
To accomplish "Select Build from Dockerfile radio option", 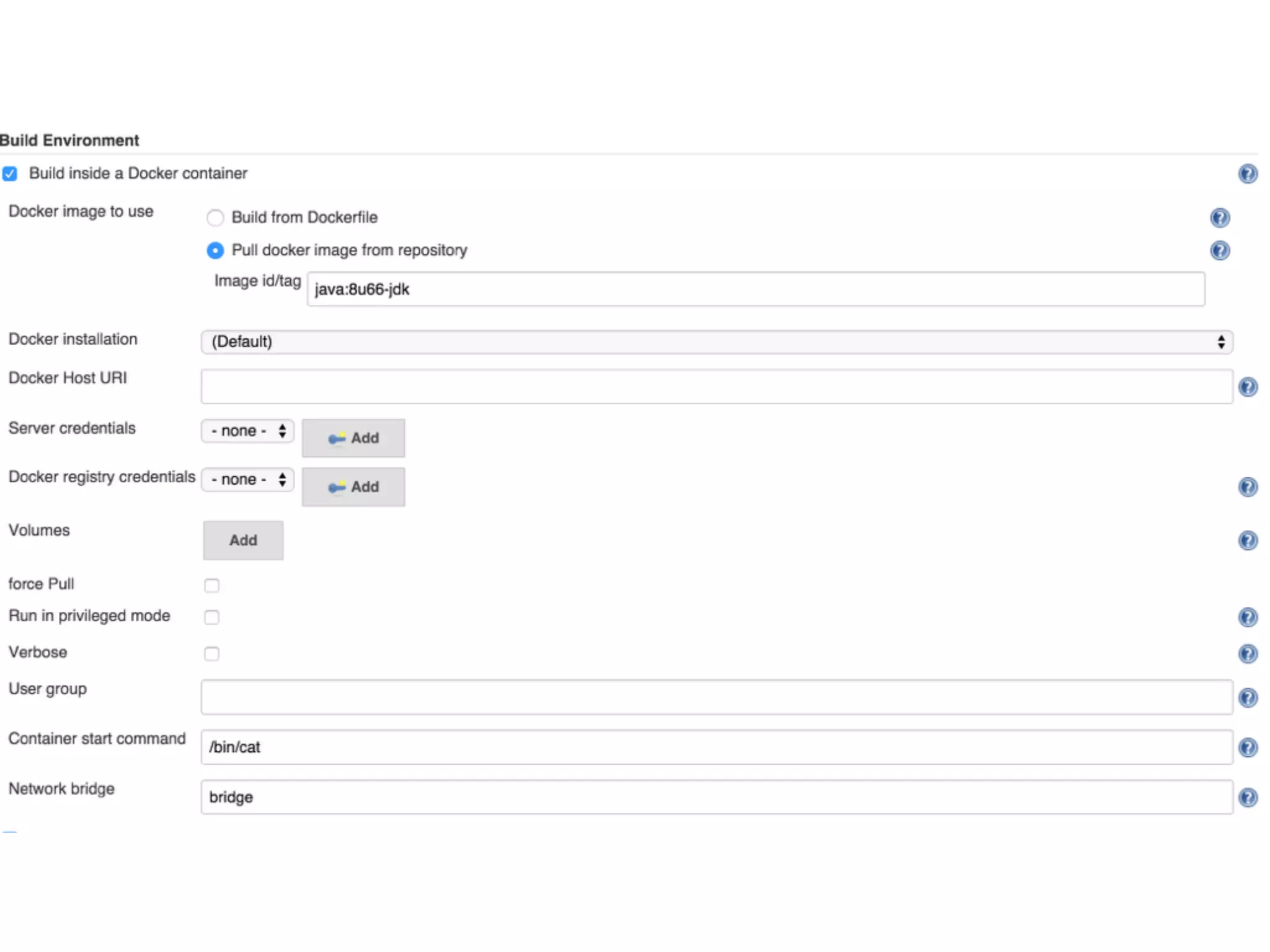I will (215, 218).
